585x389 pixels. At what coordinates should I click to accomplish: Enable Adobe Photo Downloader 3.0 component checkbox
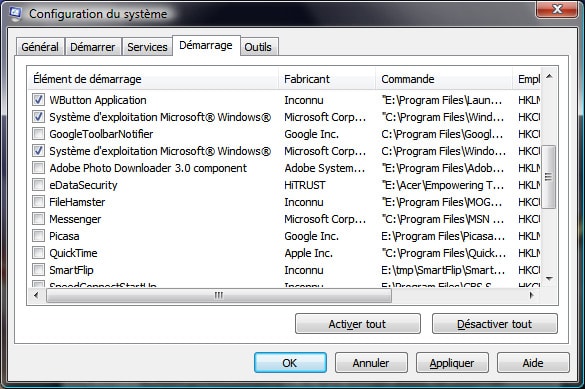point(38,168)
